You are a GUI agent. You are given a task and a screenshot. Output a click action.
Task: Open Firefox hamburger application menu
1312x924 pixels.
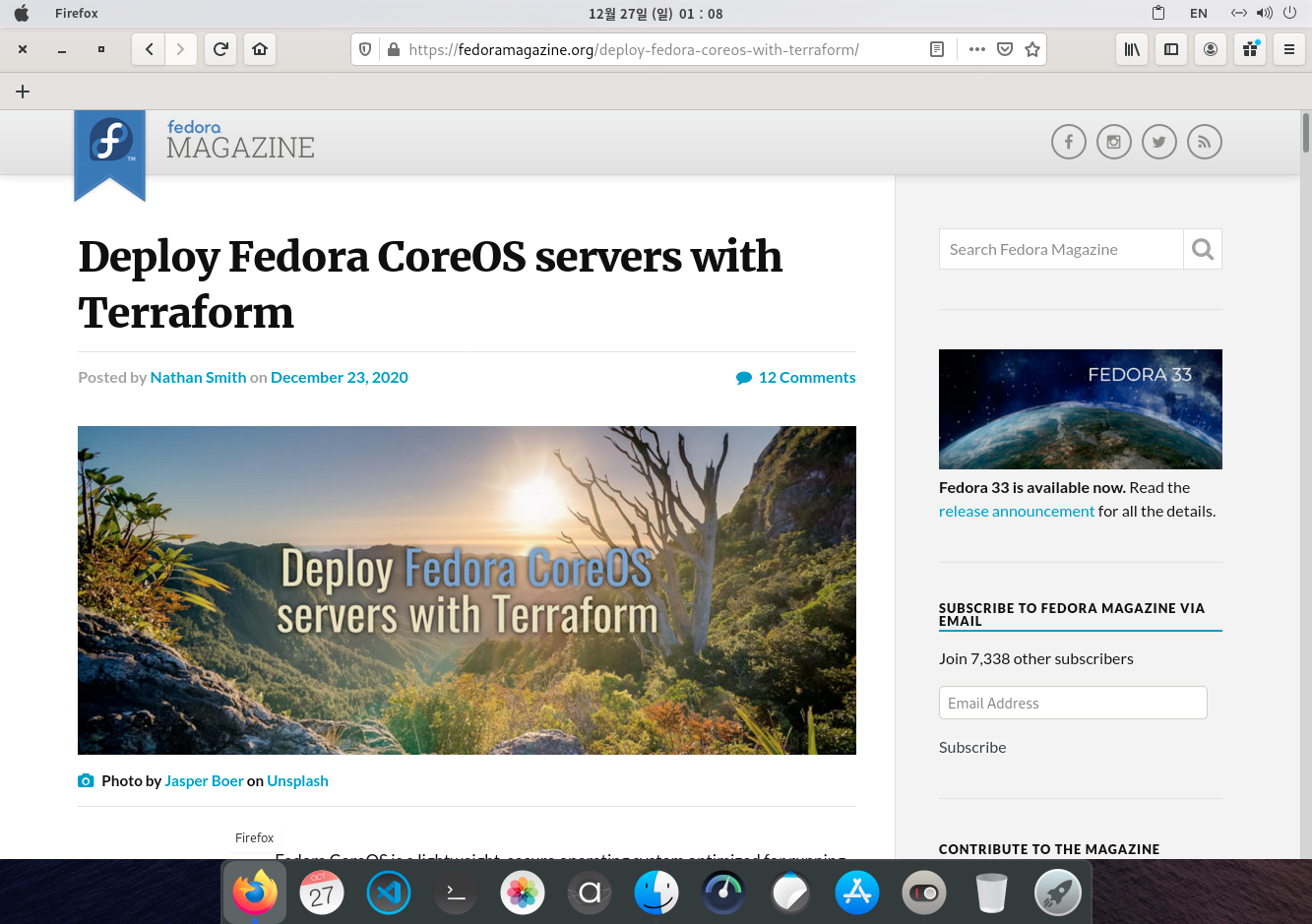click(x=1289, y=49)
